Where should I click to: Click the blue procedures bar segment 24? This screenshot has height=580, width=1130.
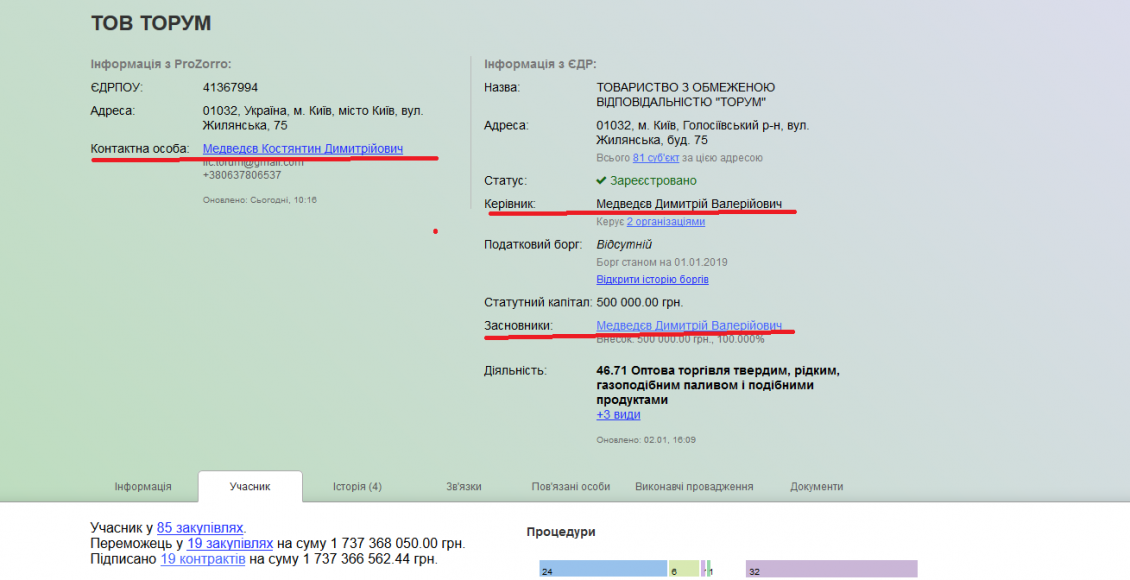pyautogui.click(x=603, y=569)
